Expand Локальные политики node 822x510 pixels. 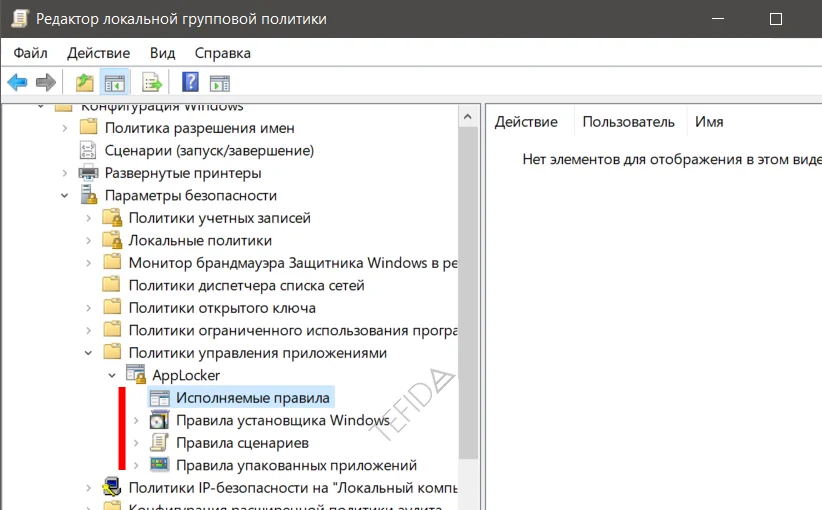pyautogui.click(x=89, y=241)
